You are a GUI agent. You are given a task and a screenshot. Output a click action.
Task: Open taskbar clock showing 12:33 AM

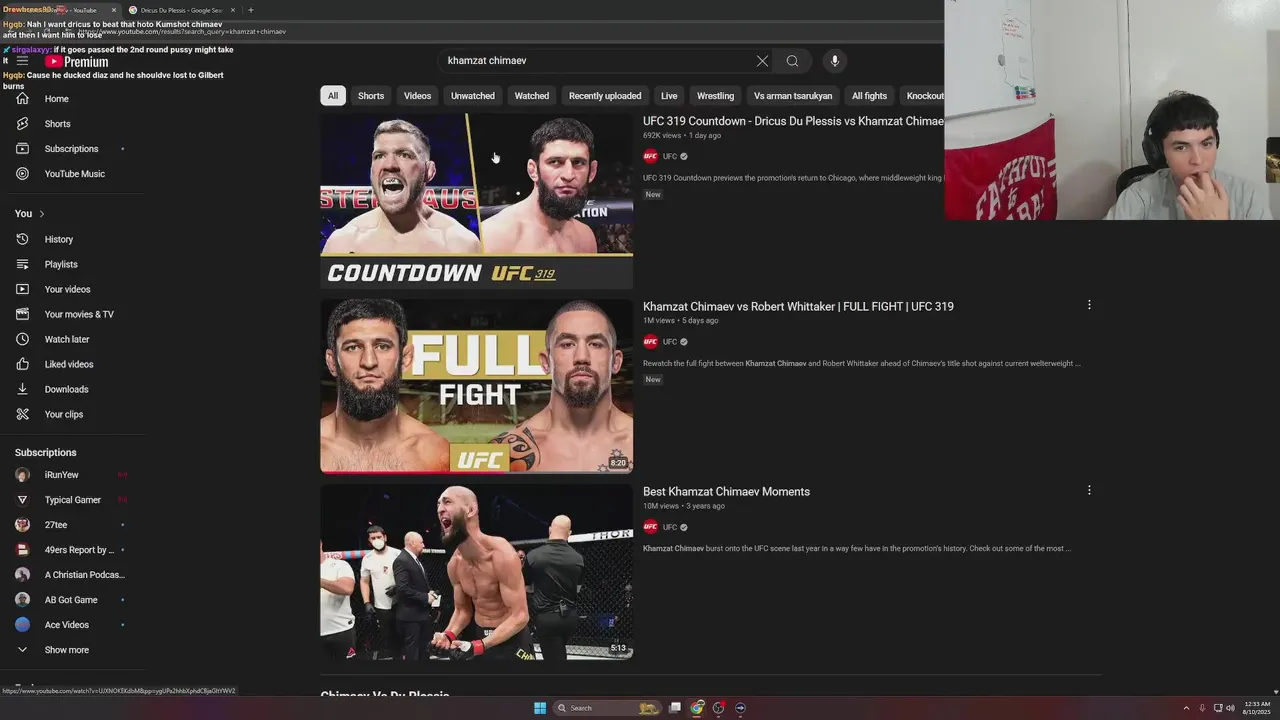click(x=1257, y=708)
